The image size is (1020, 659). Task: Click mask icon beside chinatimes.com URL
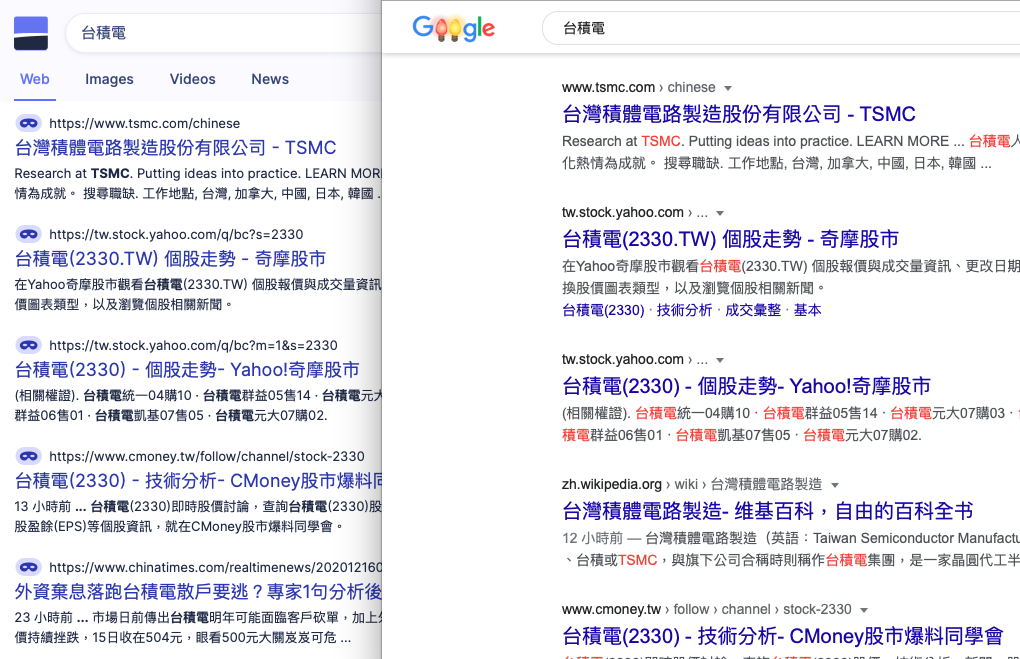pyautogui.click(x=28, y=567)
